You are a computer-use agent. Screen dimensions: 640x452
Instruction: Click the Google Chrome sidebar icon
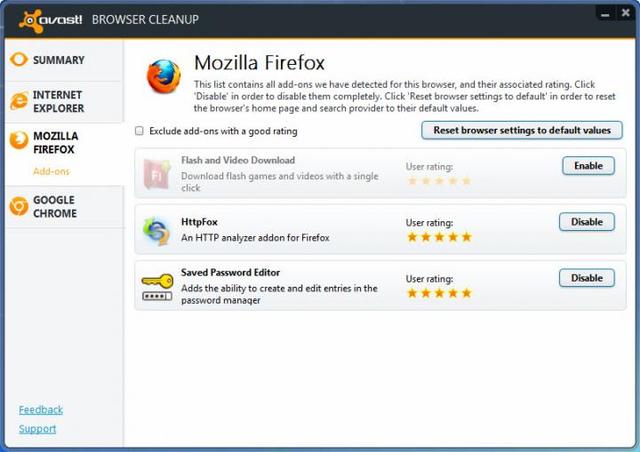pyautogui.click(x=18, y=206)
